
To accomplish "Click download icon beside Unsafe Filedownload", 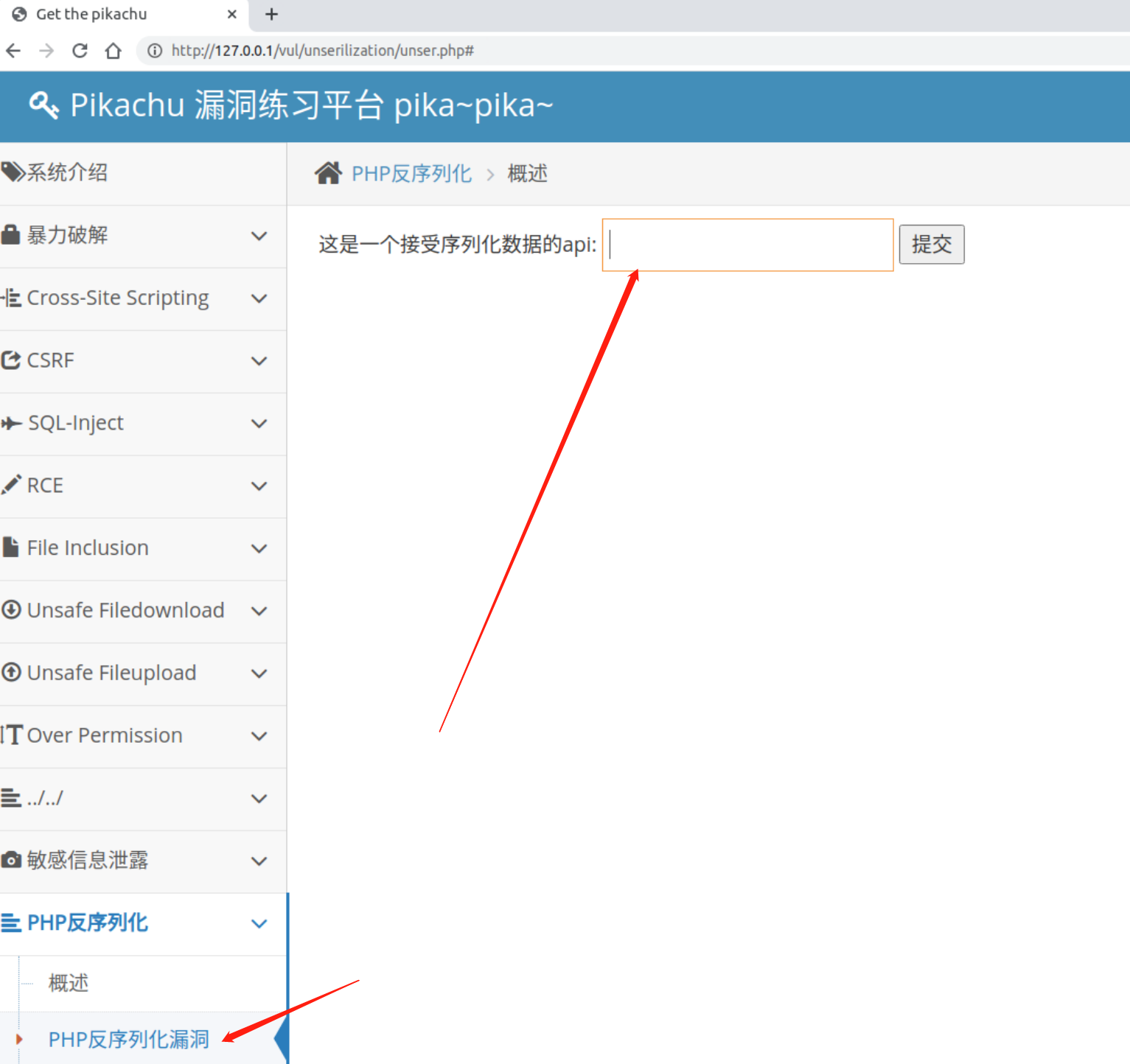I will (11, 609).
